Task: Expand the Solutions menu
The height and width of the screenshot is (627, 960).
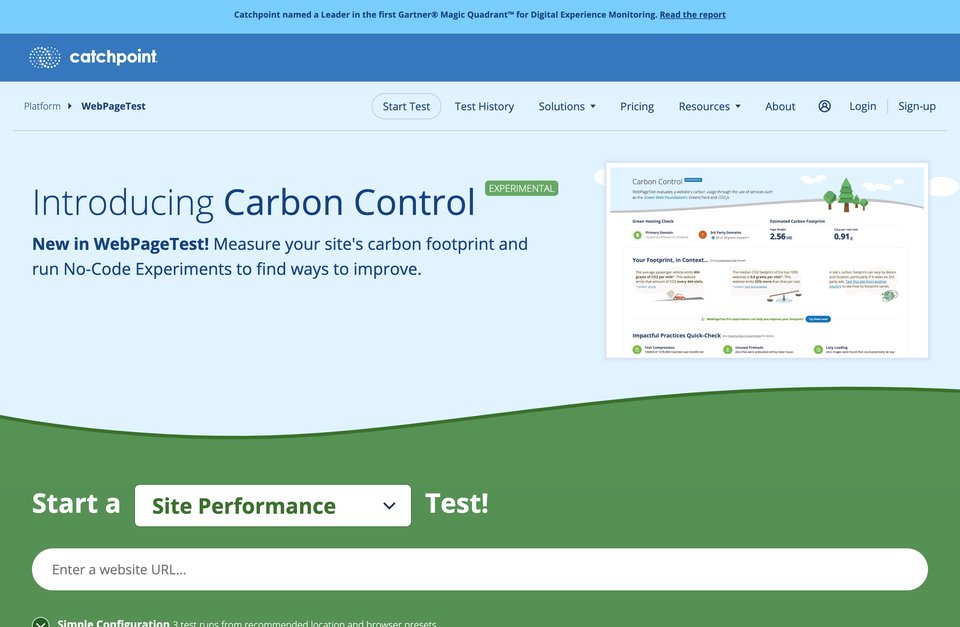Action: tap(567, 106)
